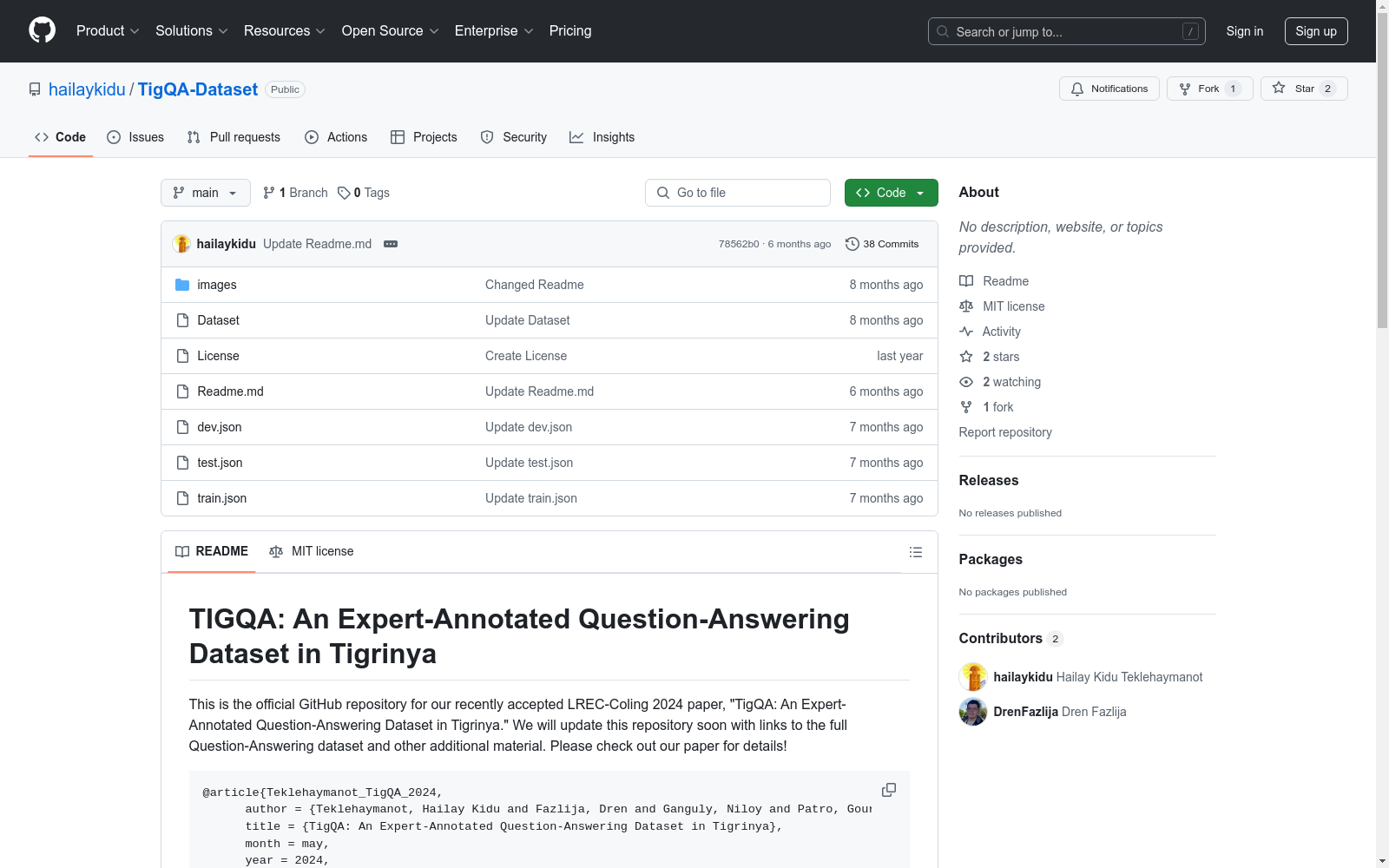The height and width of the screenshot is (868, 1389).
Task: Click the test.json file icon
Action: tap(182, 463)
